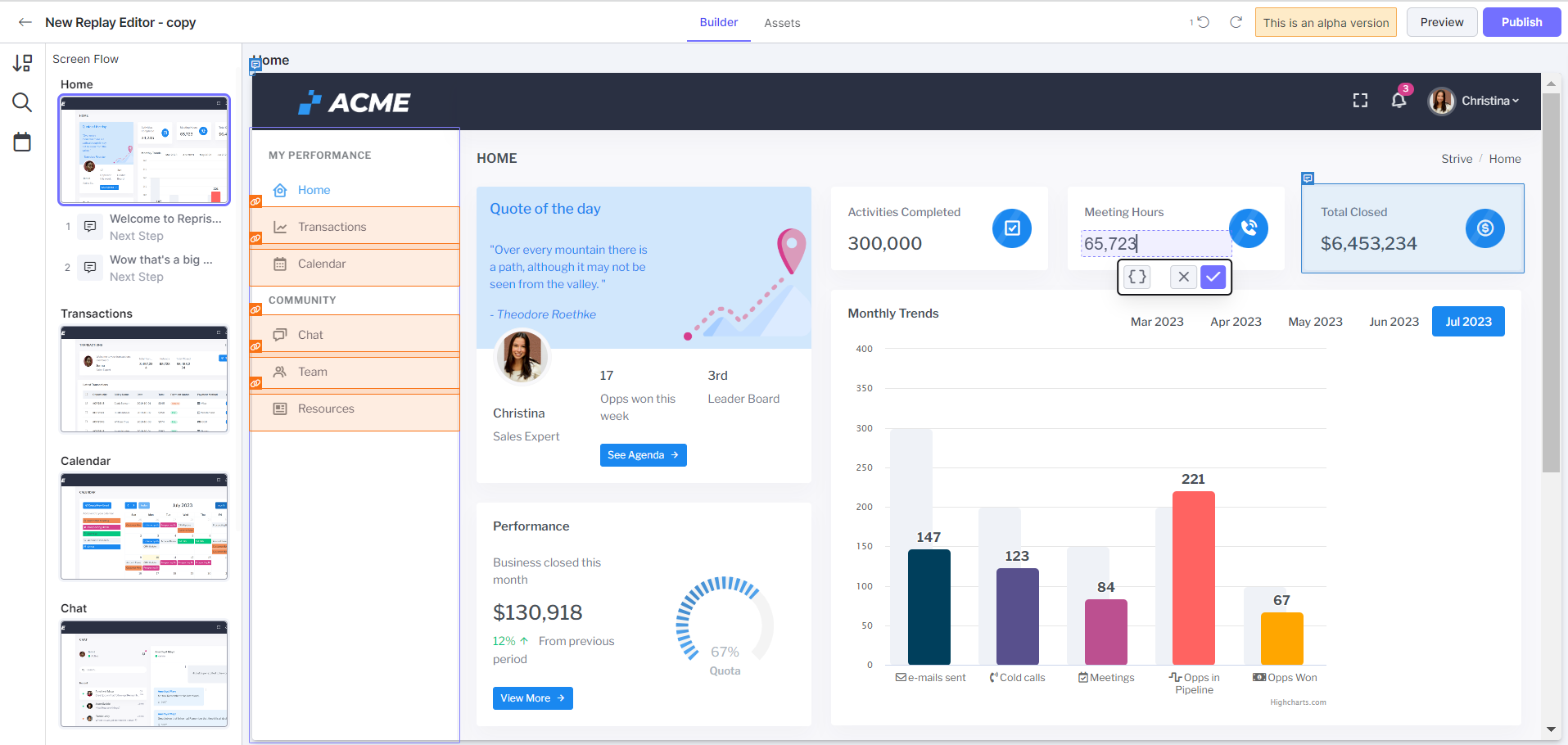
Task: Click the Preview button
Action: point(1442,22)
